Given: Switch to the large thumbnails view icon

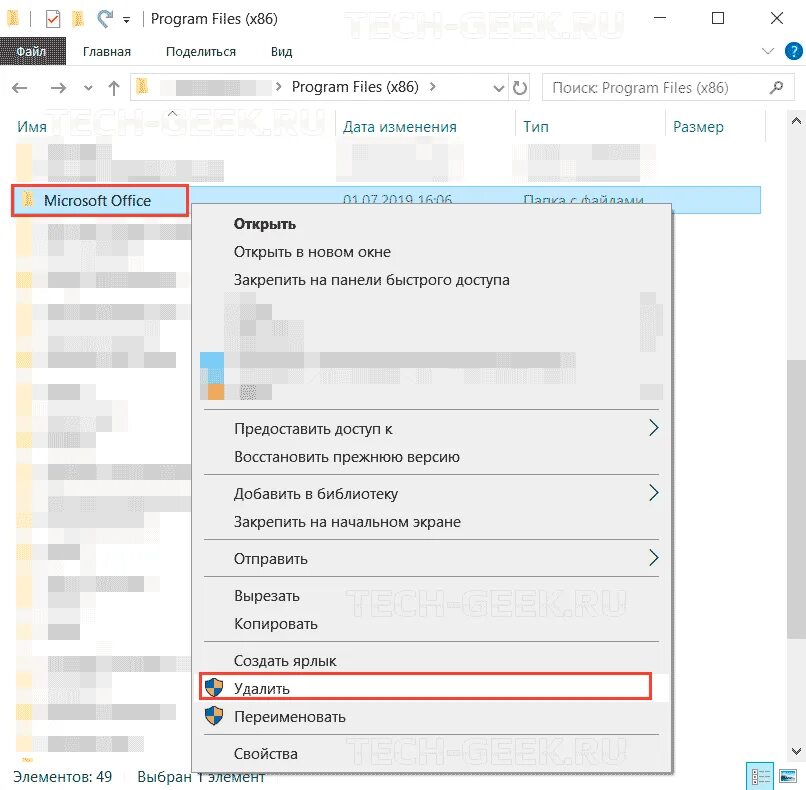Looking at the screenshot, I should click(x=787, y=777).
